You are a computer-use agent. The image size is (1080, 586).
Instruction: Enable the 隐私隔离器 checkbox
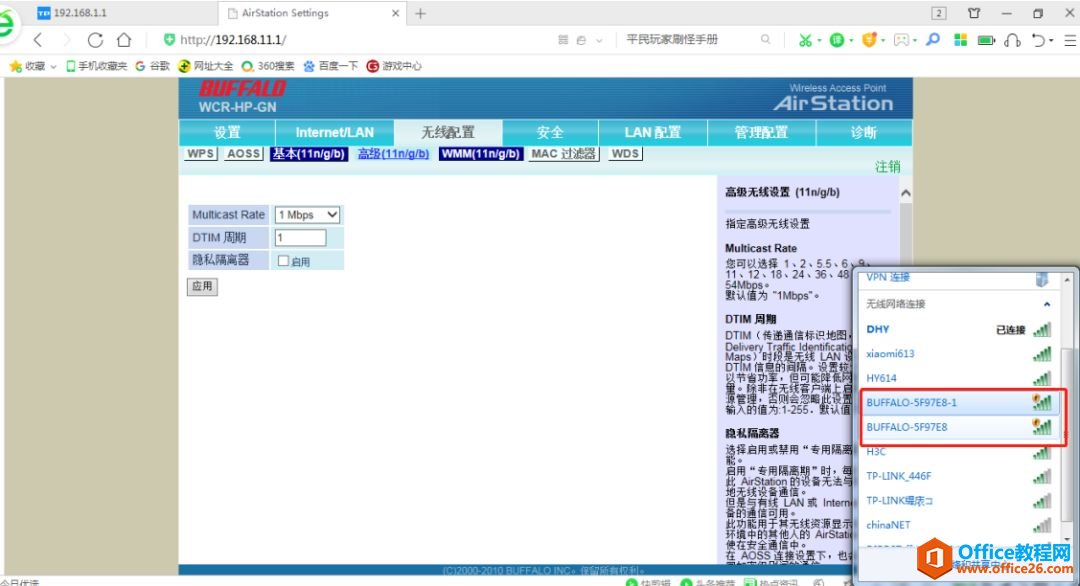pyautogui.click(x=283, y=261)
